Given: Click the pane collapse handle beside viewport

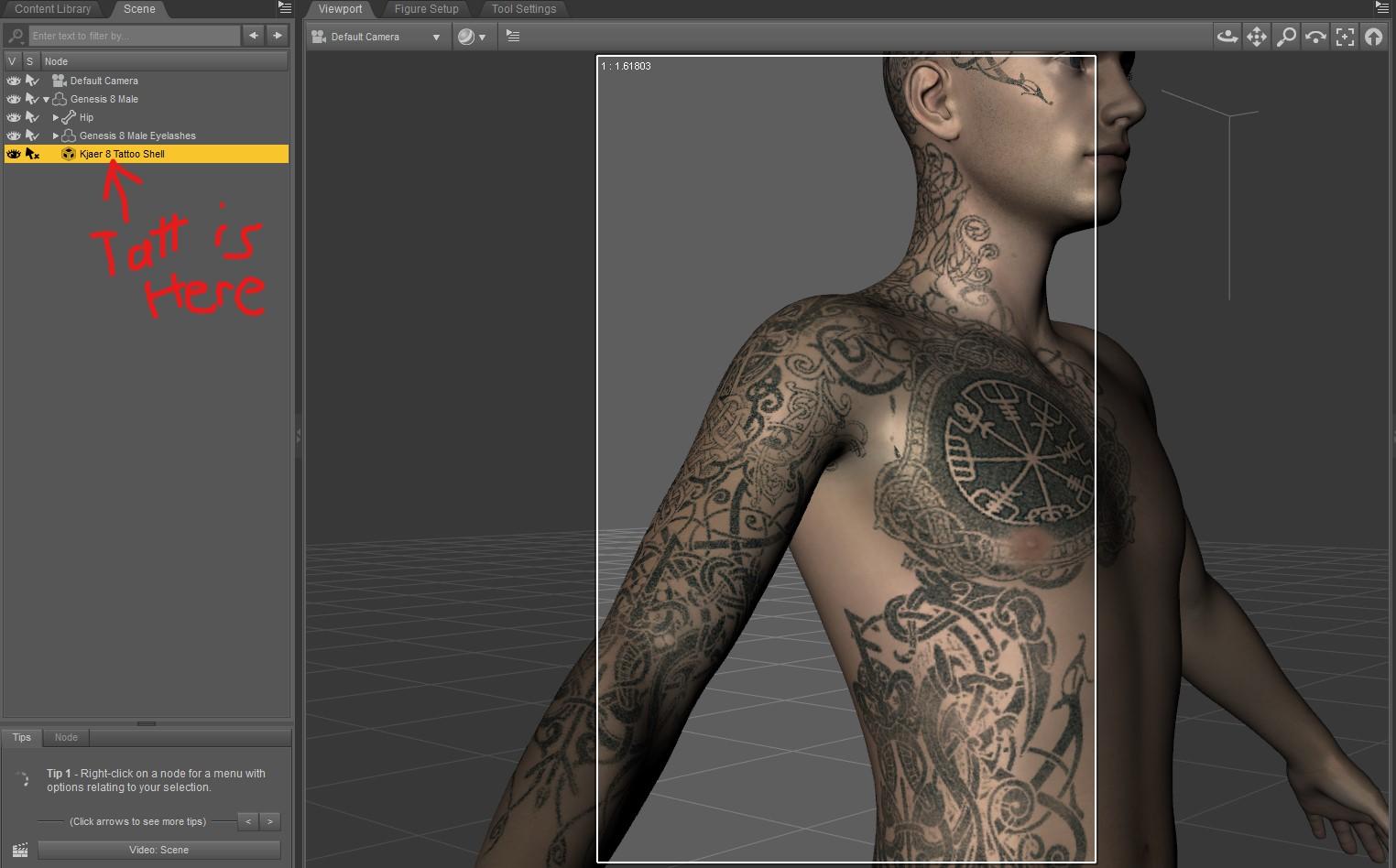Looking at the screenshot, I should click(x=299, y=438).
